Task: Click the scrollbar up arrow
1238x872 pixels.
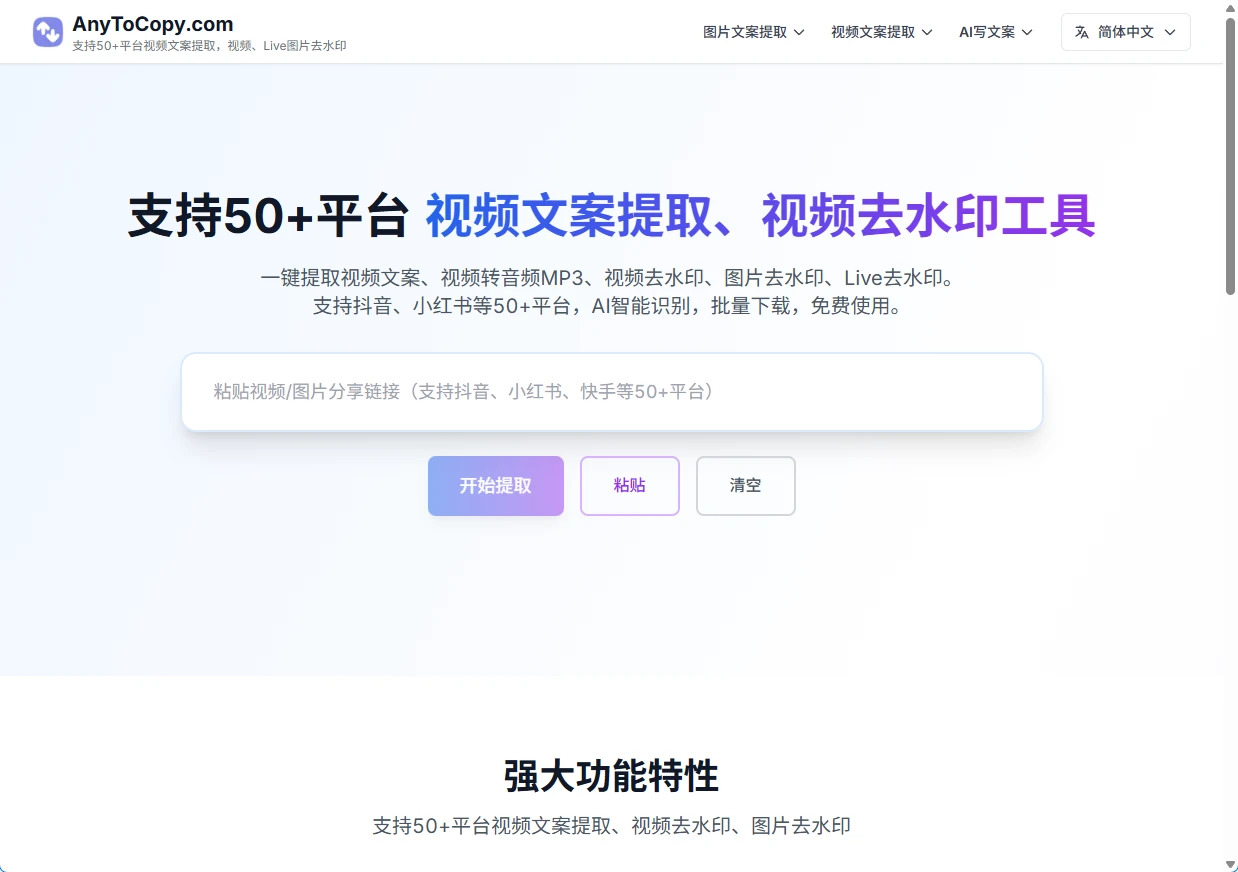Action: (x=1230, y=8)
